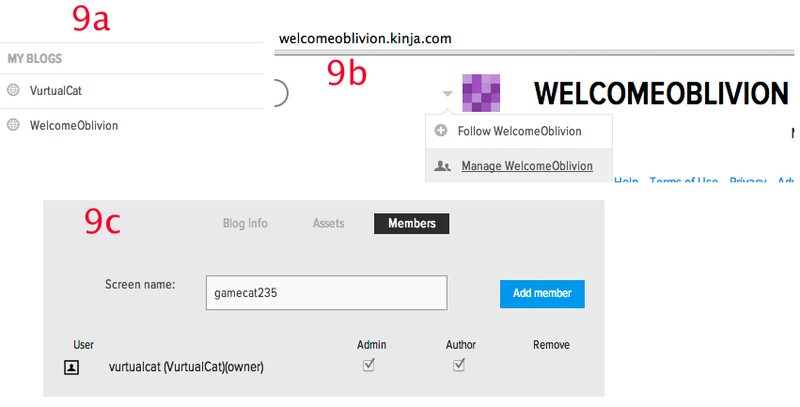Click the purple pixelated blog avatar
Image resolution: width=800 pixels, height=407 pixels.
coord(481,93)
